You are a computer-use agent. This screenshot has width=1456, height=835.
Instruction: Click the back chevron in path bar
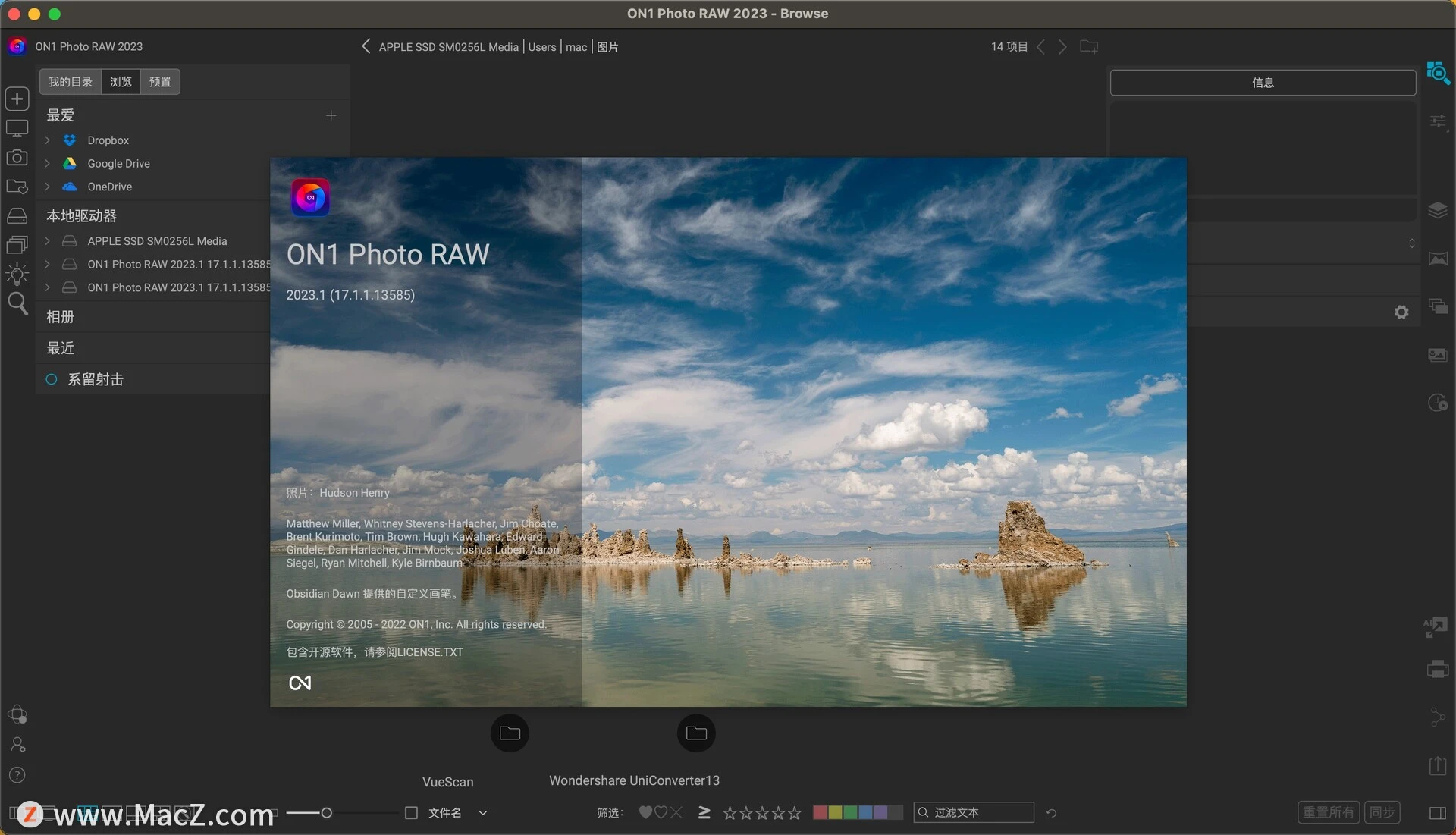click(366, 46)
